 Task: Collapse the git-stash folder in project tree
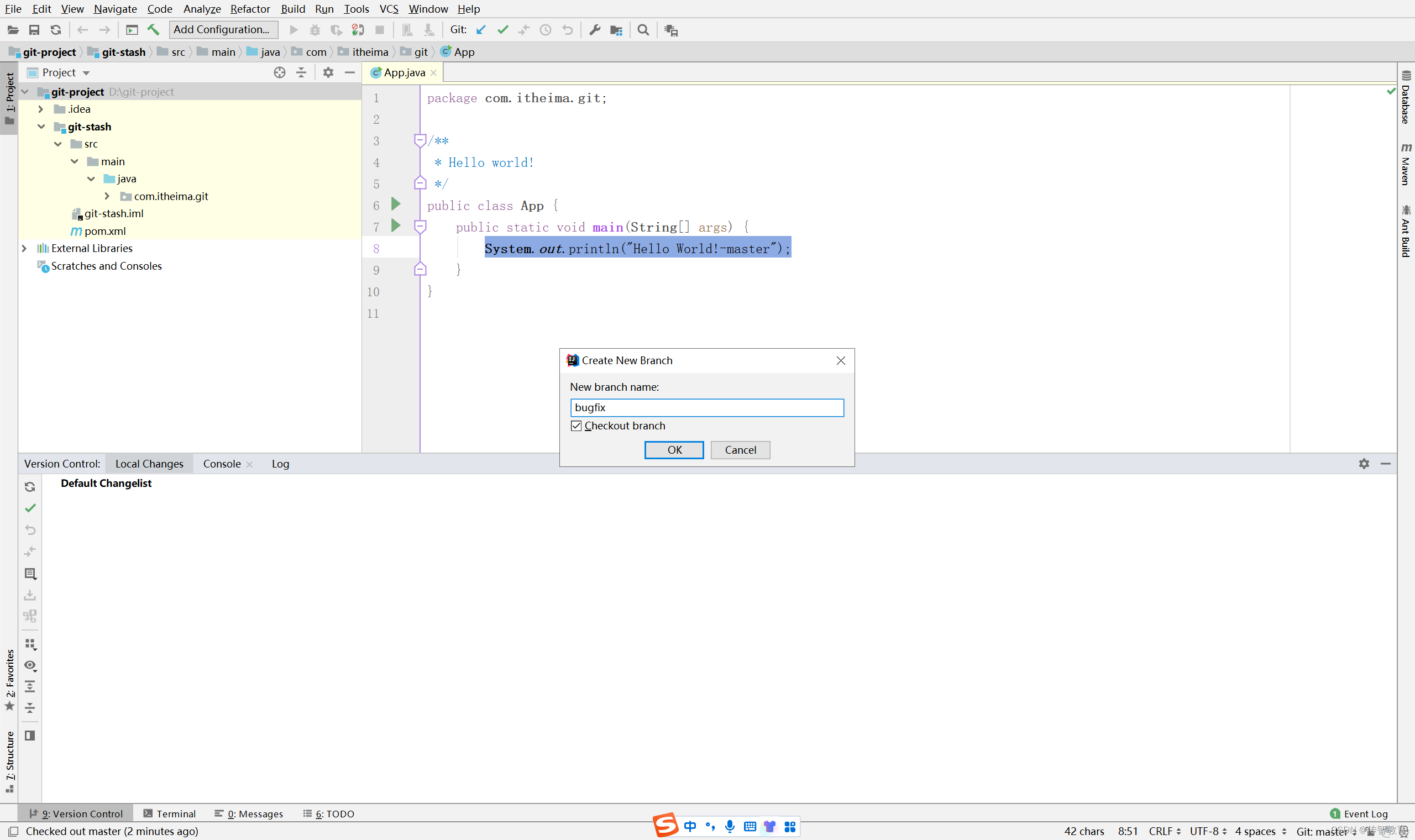coord(41,127)
